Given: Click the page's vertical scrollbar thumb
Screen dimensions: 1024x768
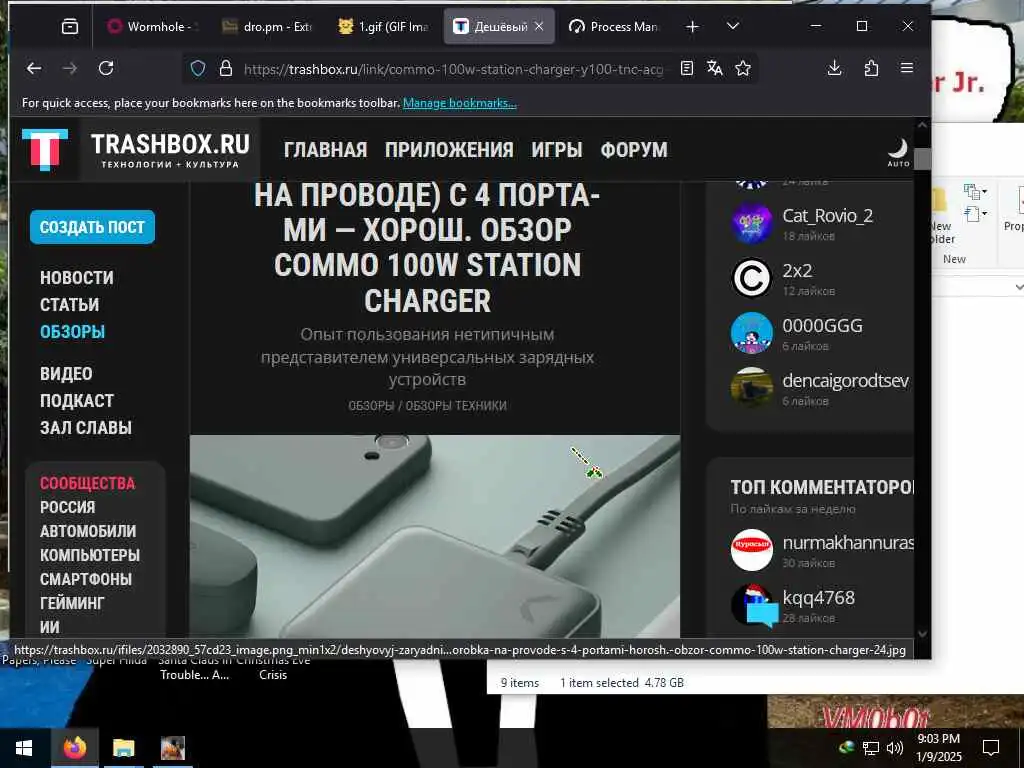Looking at the screenshot, I should coord(922,158).
